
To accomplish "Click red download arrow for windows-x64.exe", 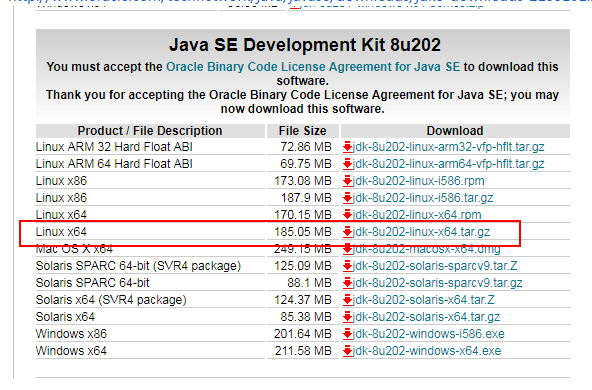I will [x=347, y=351].
